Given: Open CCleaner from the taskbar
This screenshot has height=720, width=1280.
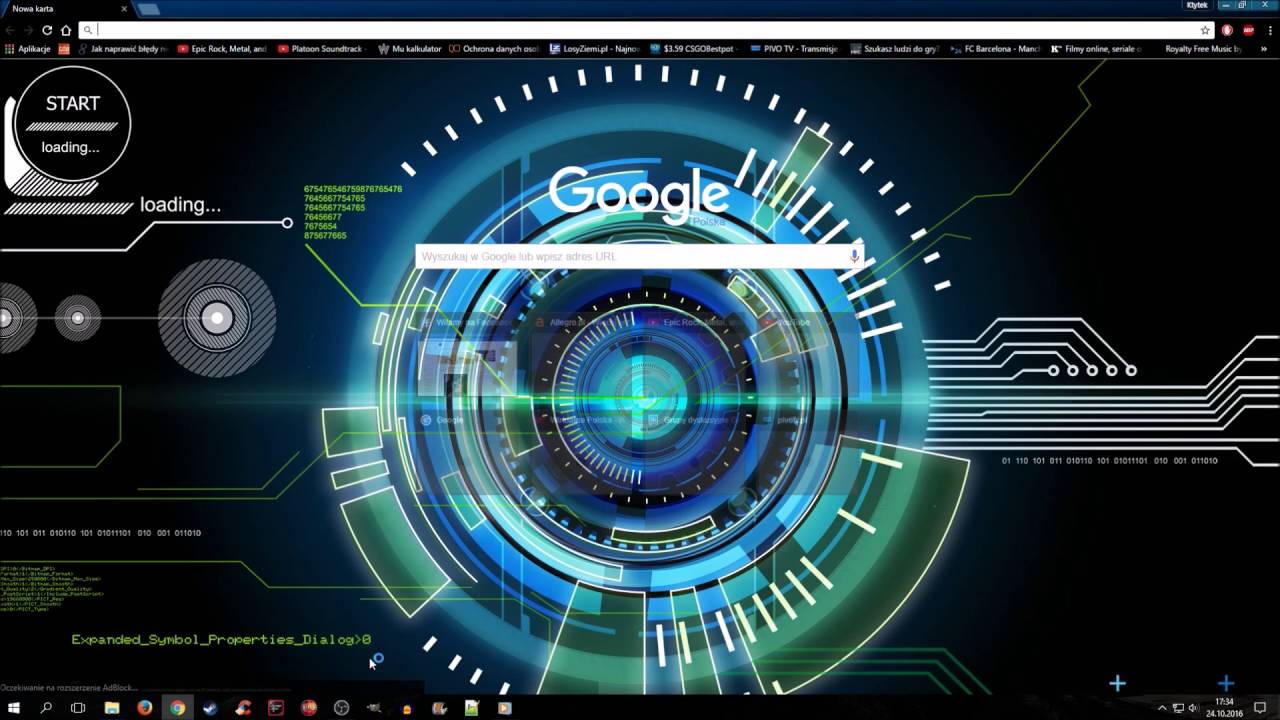Looking at the screenshot, I should (243, 708).
